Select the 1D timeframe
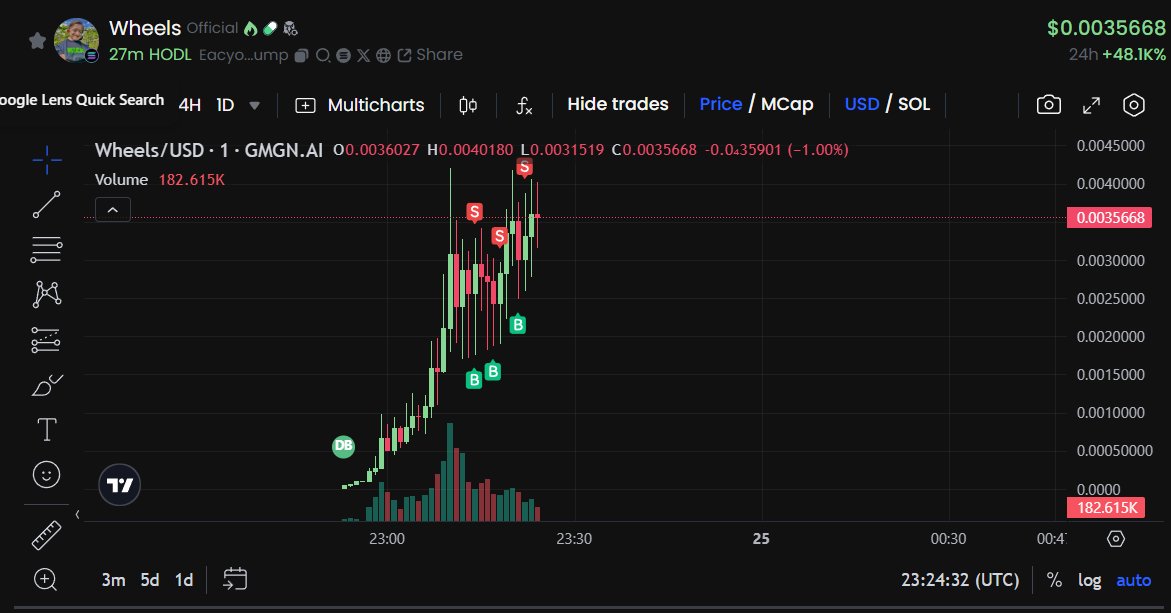 point(226,105)
